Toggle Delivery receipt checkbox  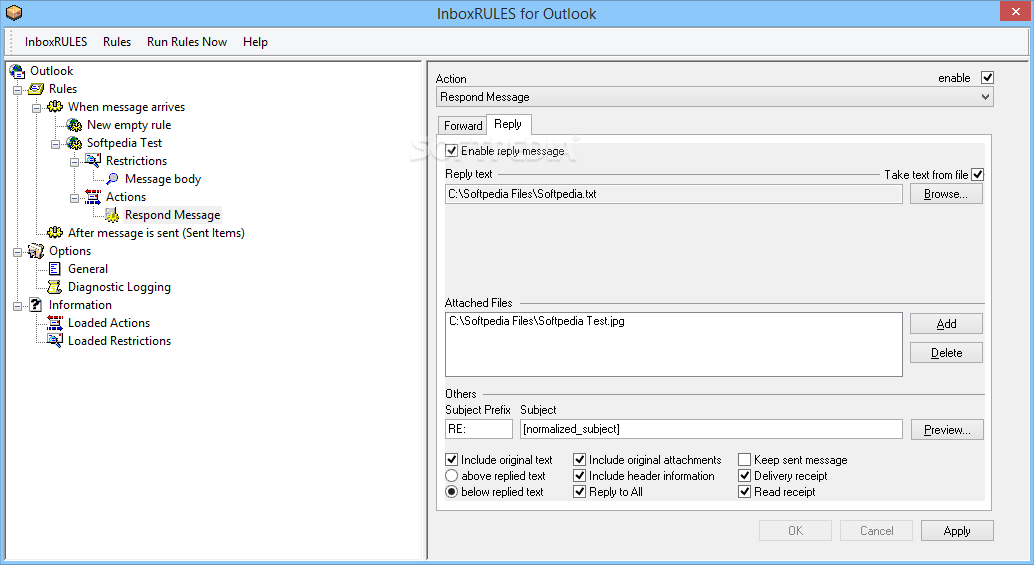pyautogui.click(x=744, y=475)
